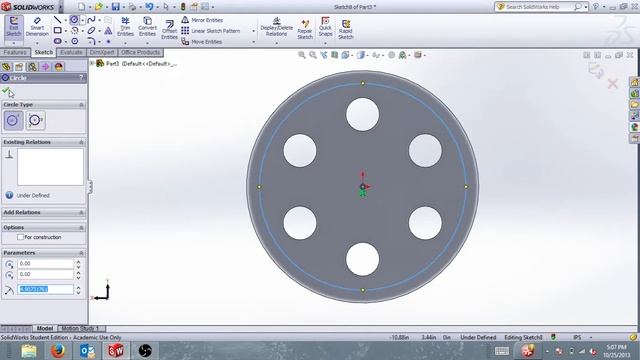Click the Quick Snaps tool

pyautogui.click(x=325, y=27)
